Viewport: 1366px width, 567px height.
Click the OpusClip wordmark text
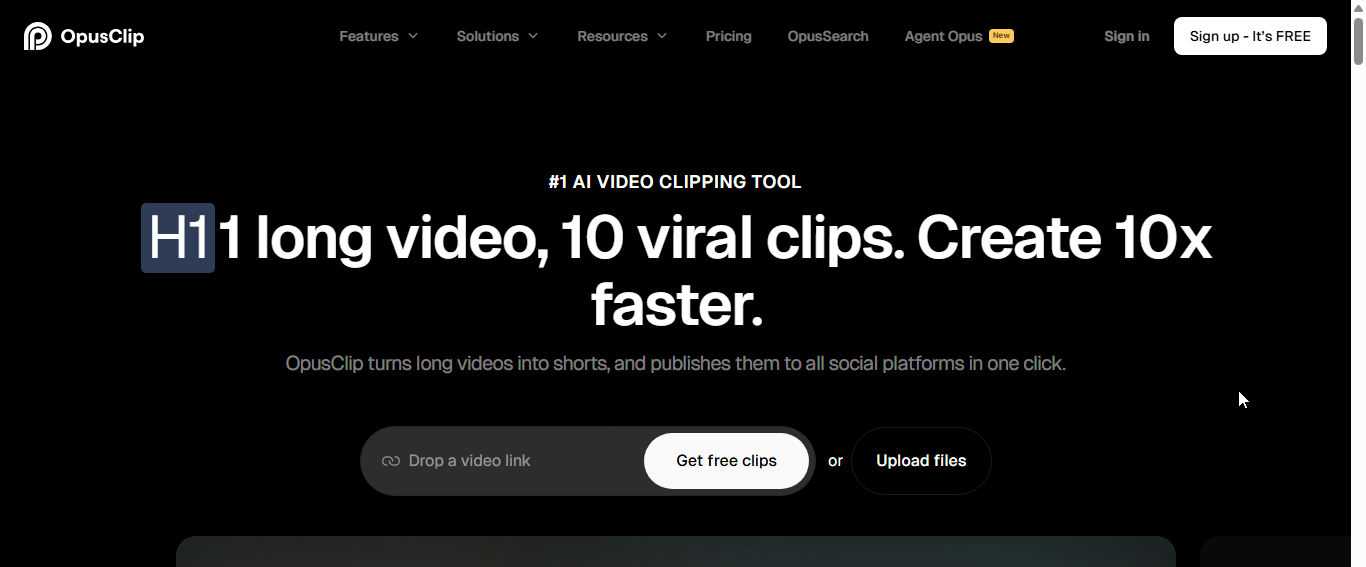coord(102,37)
